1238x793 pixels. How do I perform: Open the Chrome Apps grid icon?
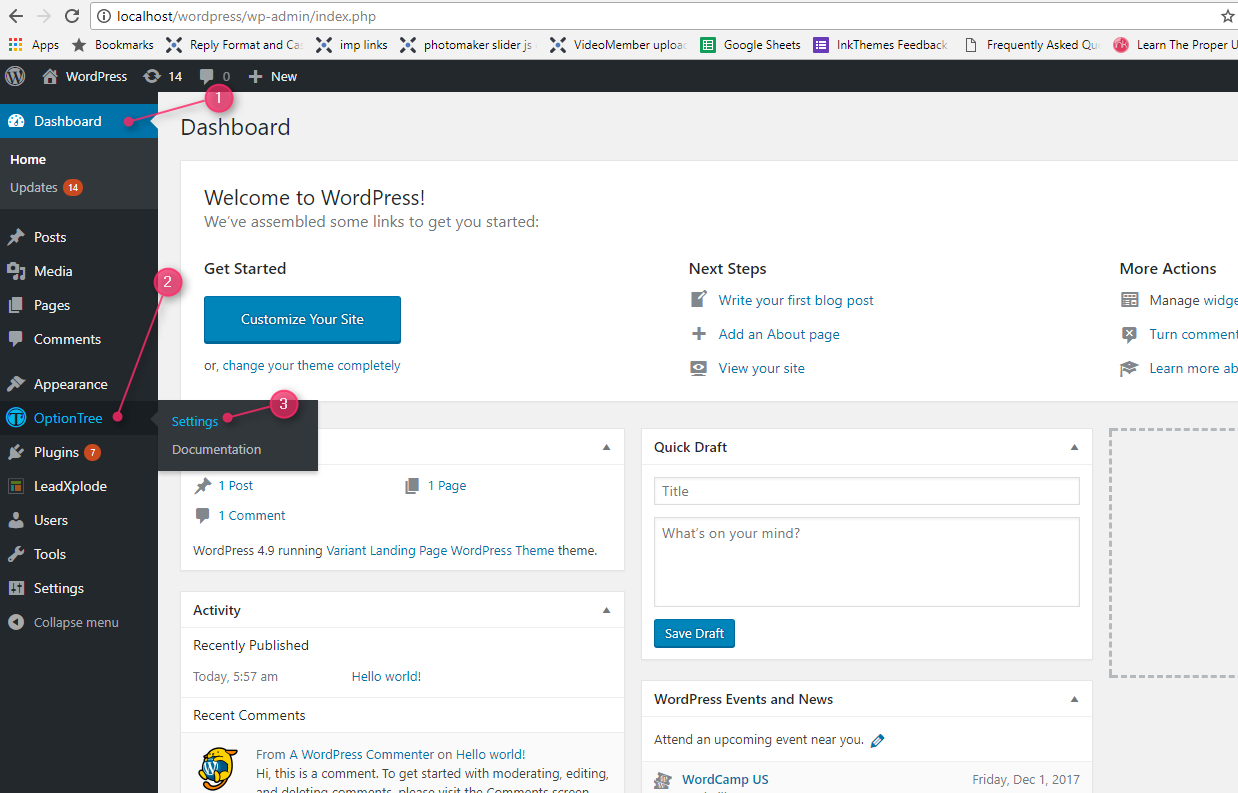(x=15, y=45)
